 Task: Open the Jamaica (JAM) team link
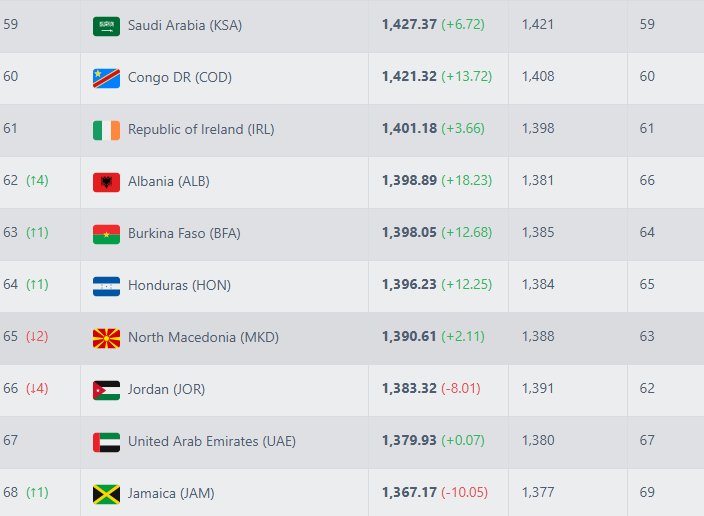click(x=171, y=494)
